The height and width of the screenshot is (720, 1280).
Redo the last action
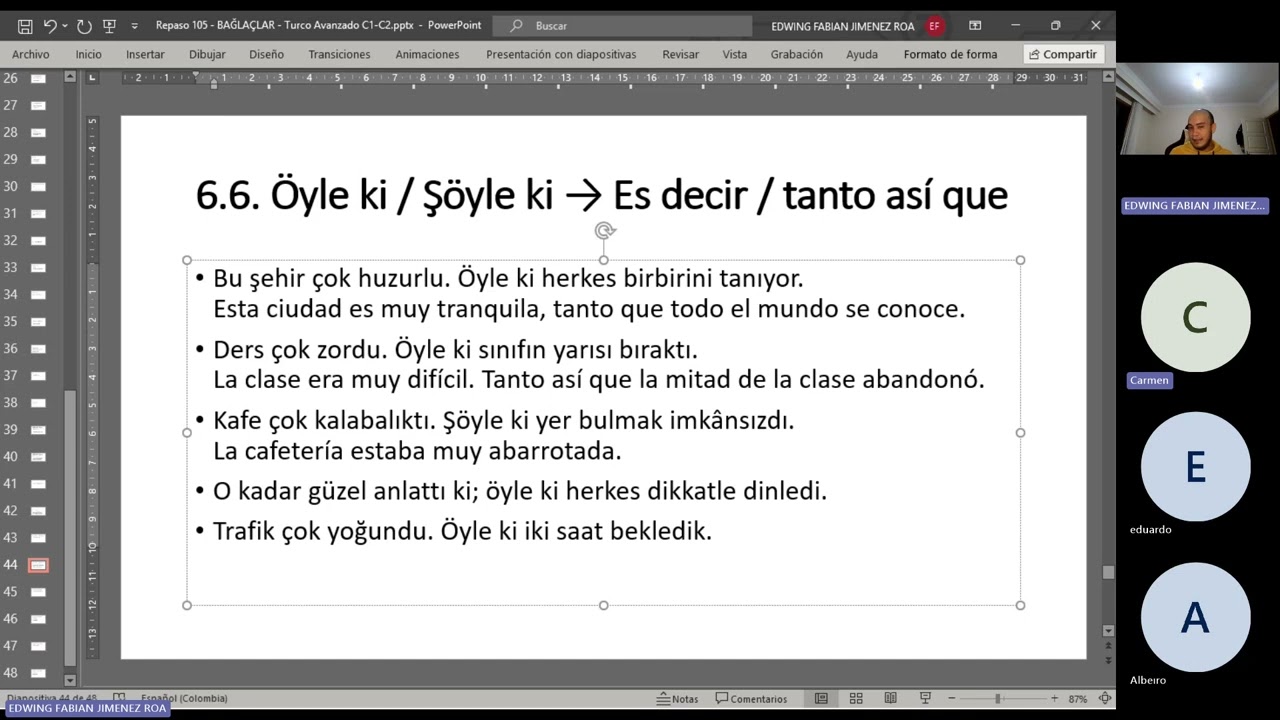click(x=84, y=26)
